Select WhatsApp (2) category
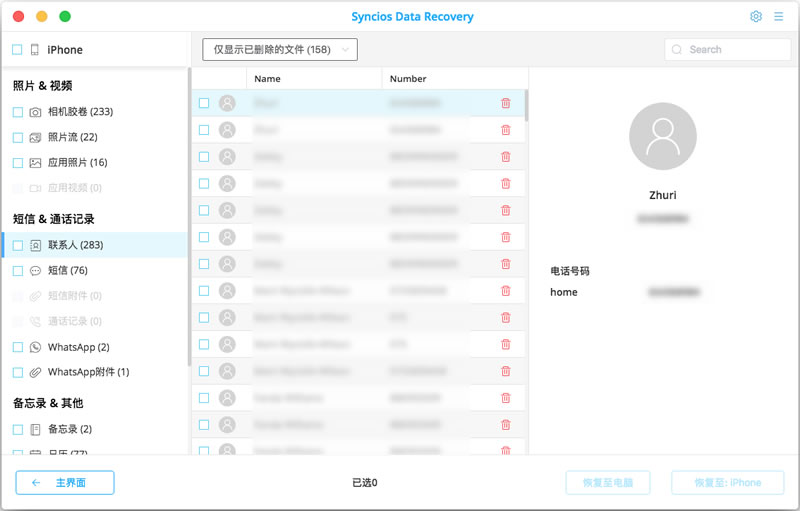The height and width of the screenshot is (511, 800). [95, 347]
